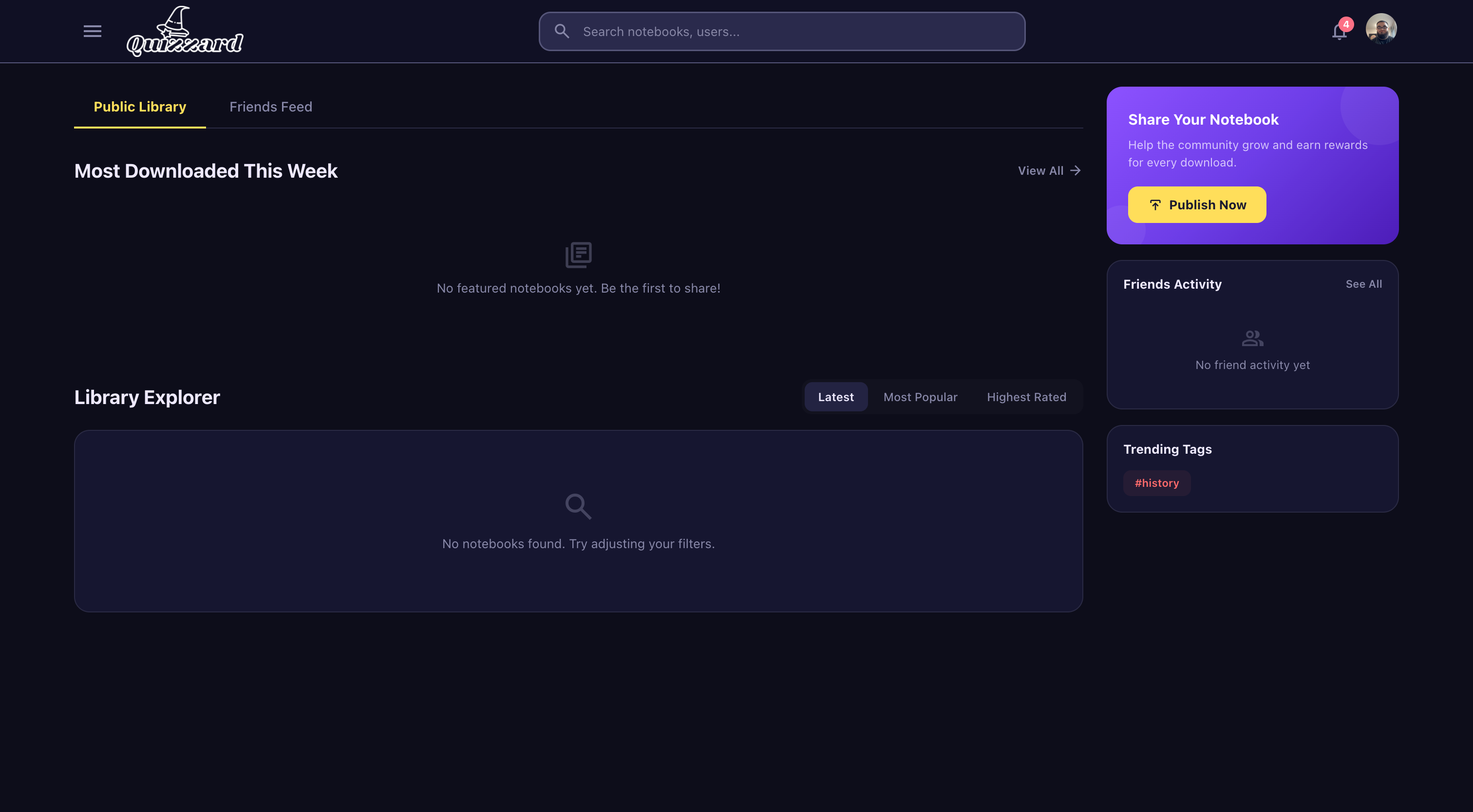Click the View All arrow icon

1075,170
